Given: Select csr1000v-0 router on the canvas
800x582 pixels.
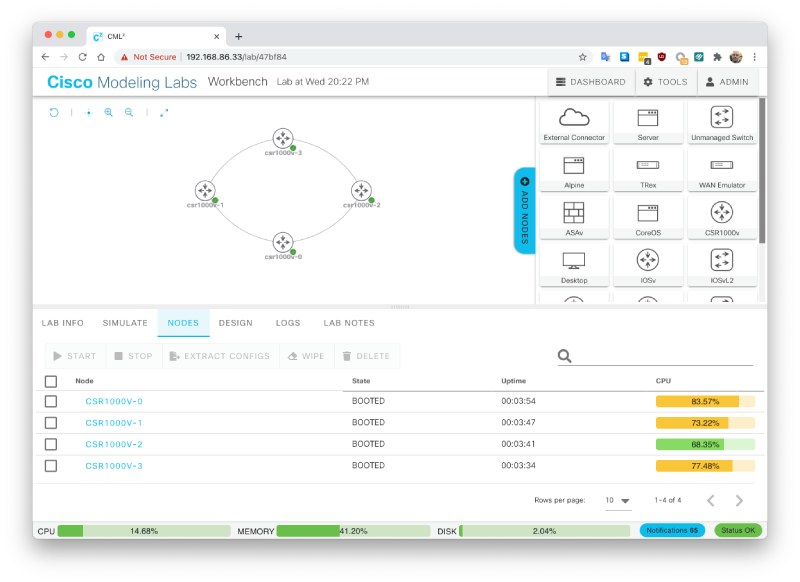Looking at the screenshot, I should click(283, 242).
